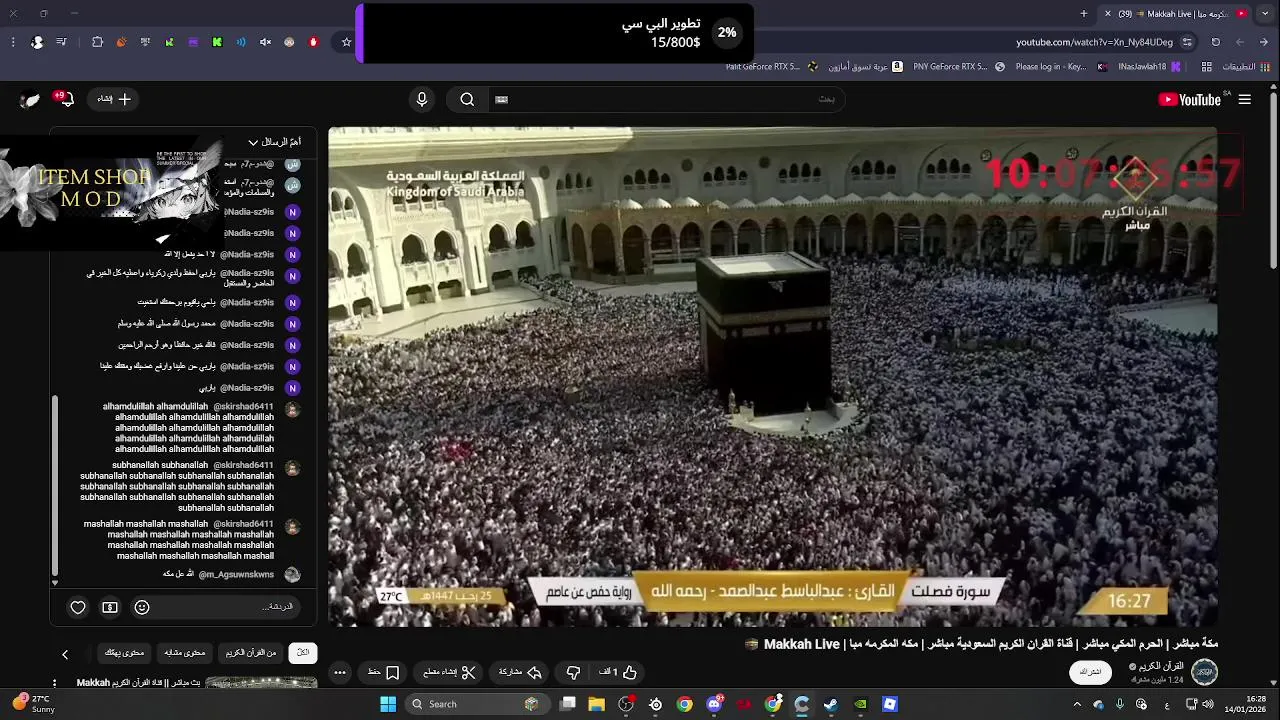
Task: Select the 'content for you' chip
Action: [125, 652]
